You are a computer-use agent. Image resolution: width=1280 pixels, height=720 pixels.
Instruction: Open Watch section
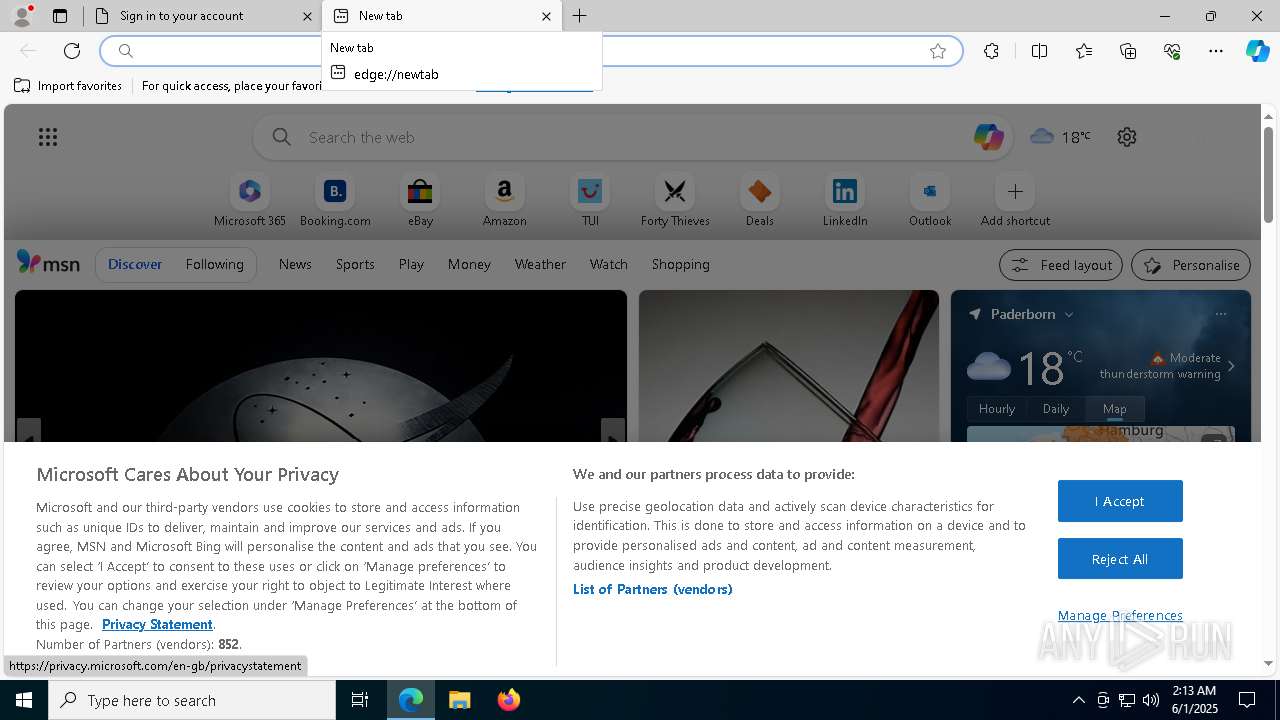pos(609,264)
